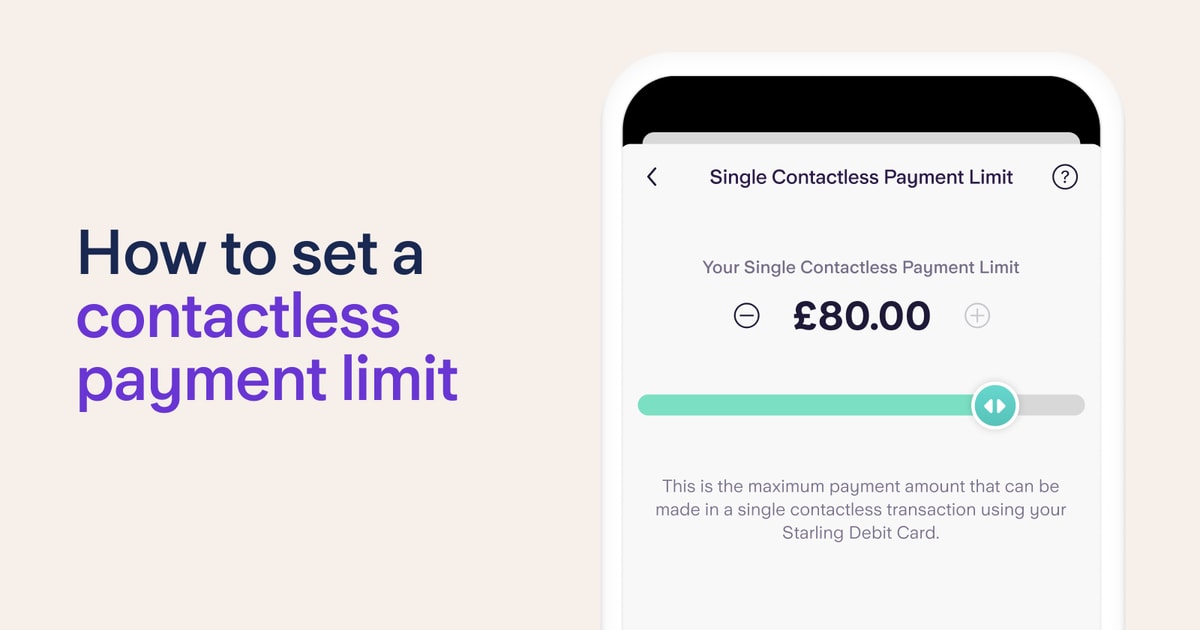Viewport: 1200px width, 630px height.
Task: Select the £80.00 amount value
Action: [x=861, y=316]
